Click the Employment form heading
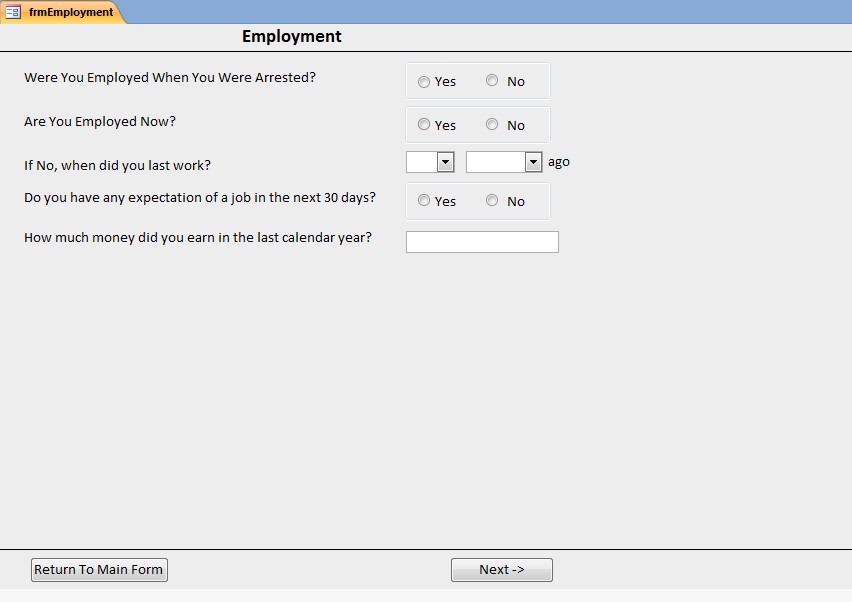This screenshot has height=602, width=852. pos(292,36)
